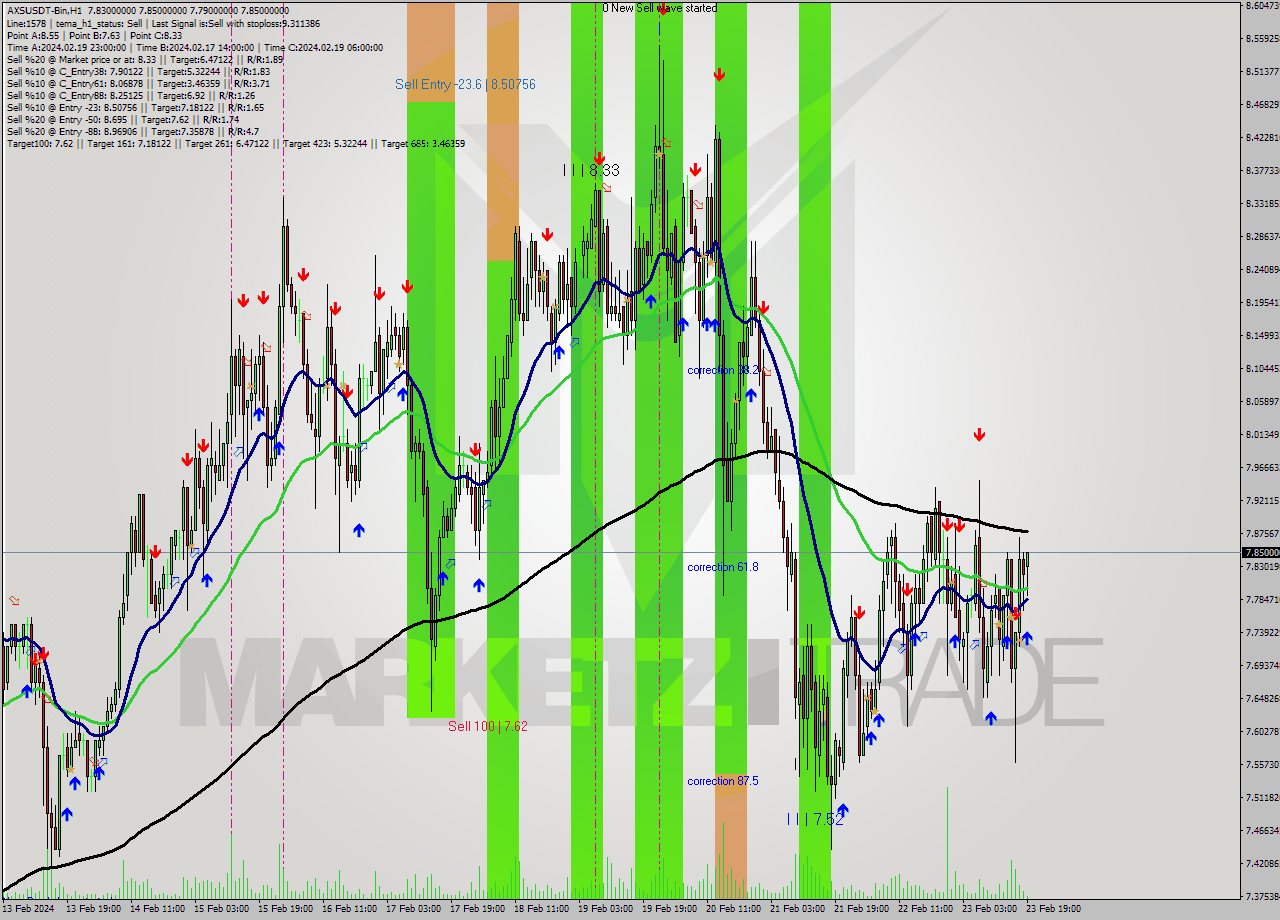Click the 8.28637 price axis value
The width and height of the screenshot is (1280, 920).
coord(1262,236)
